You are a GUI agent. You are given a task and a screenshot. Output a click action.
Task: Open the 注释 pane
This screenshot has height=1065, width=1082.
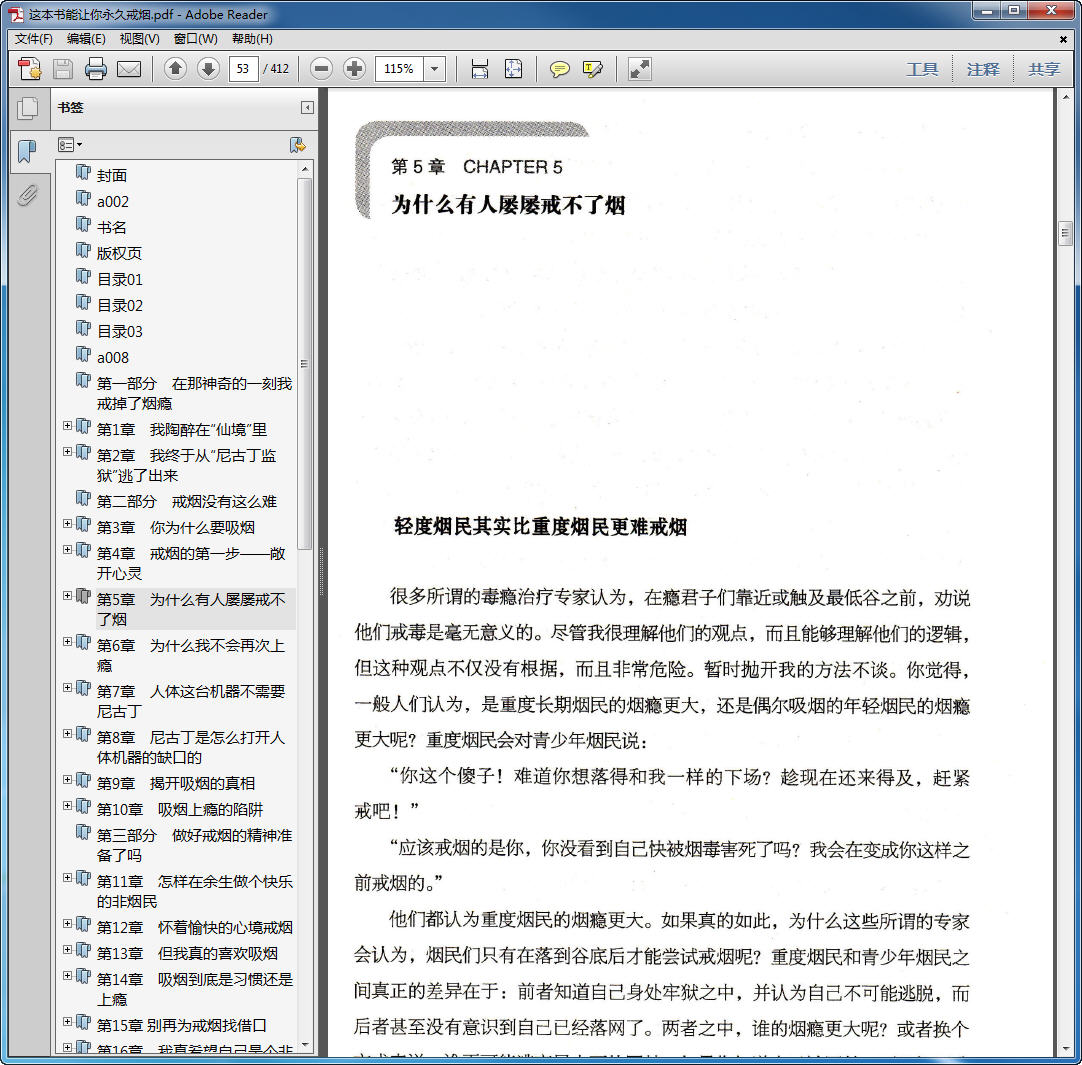tap(983, 69)
